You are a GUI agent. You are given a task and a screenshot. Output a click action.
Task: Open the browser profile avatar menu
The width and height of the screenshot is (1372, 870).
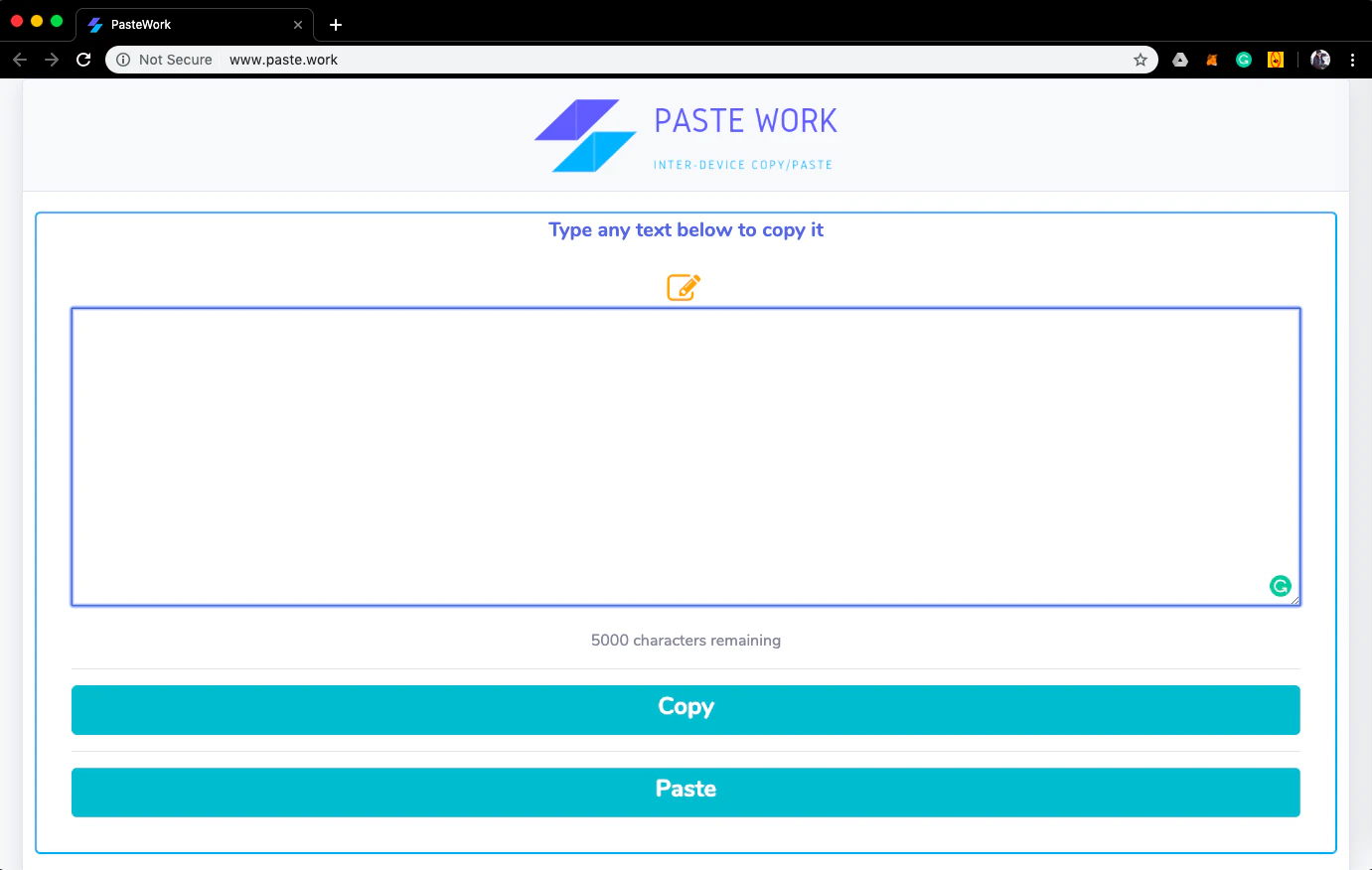1319,60
